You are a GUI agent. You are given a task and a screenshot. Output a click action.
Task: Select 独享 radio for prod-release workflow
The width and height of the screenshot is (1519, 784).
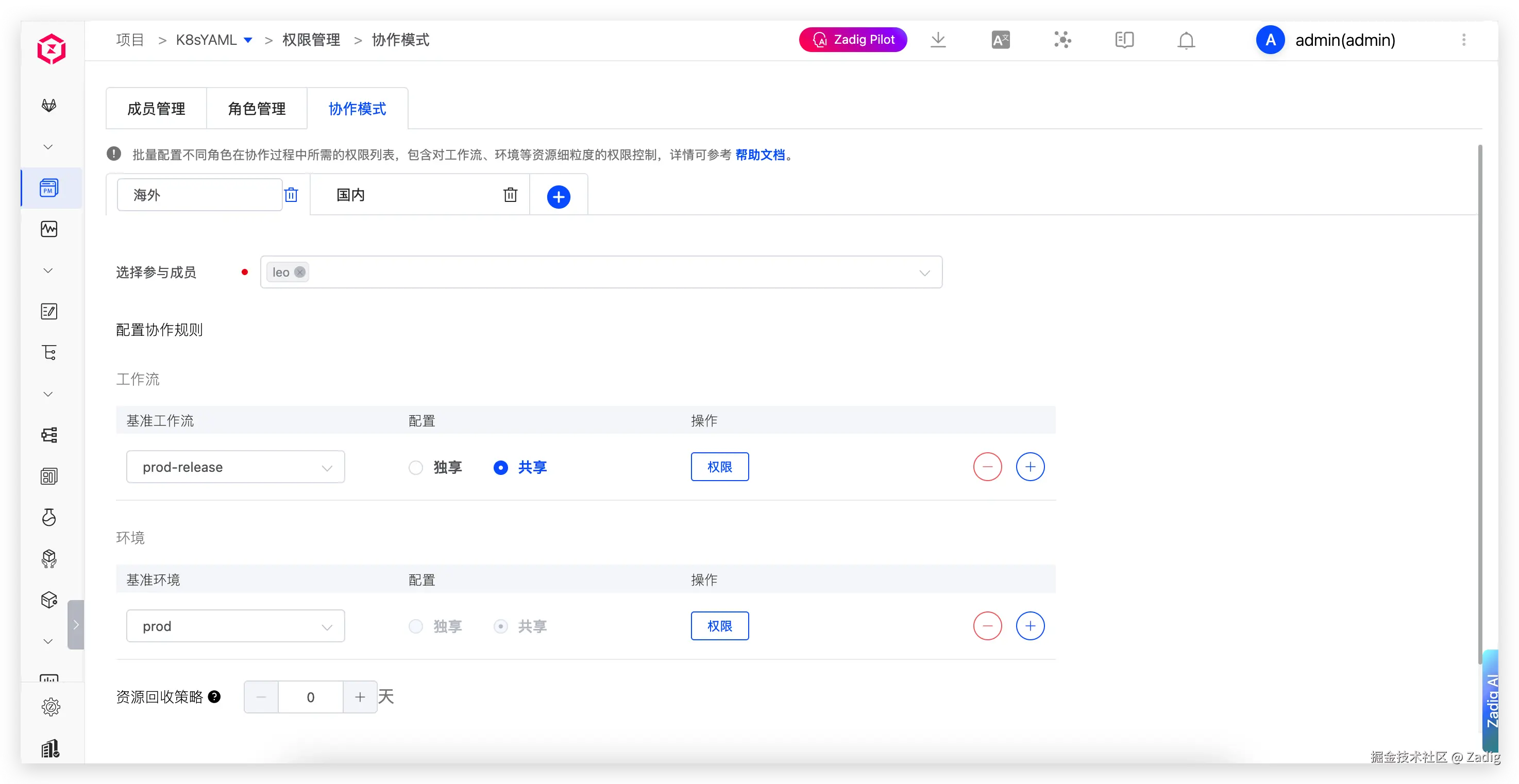[416, 467]
